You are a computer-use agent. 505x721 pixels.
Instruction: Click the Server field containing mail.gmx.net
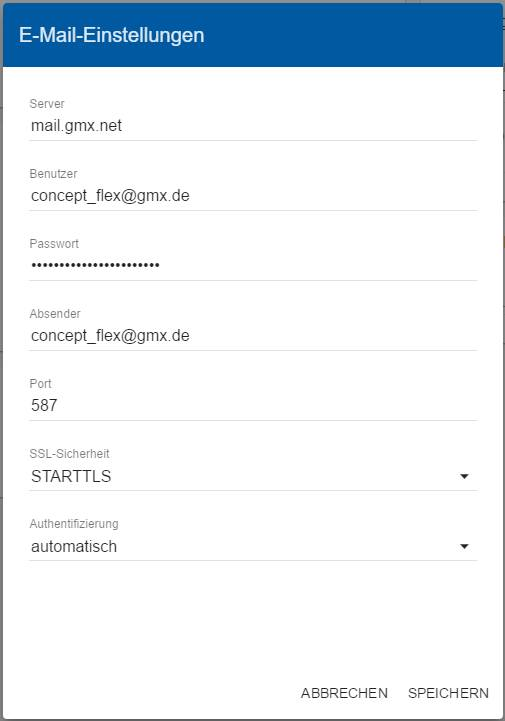coord(253,126)
